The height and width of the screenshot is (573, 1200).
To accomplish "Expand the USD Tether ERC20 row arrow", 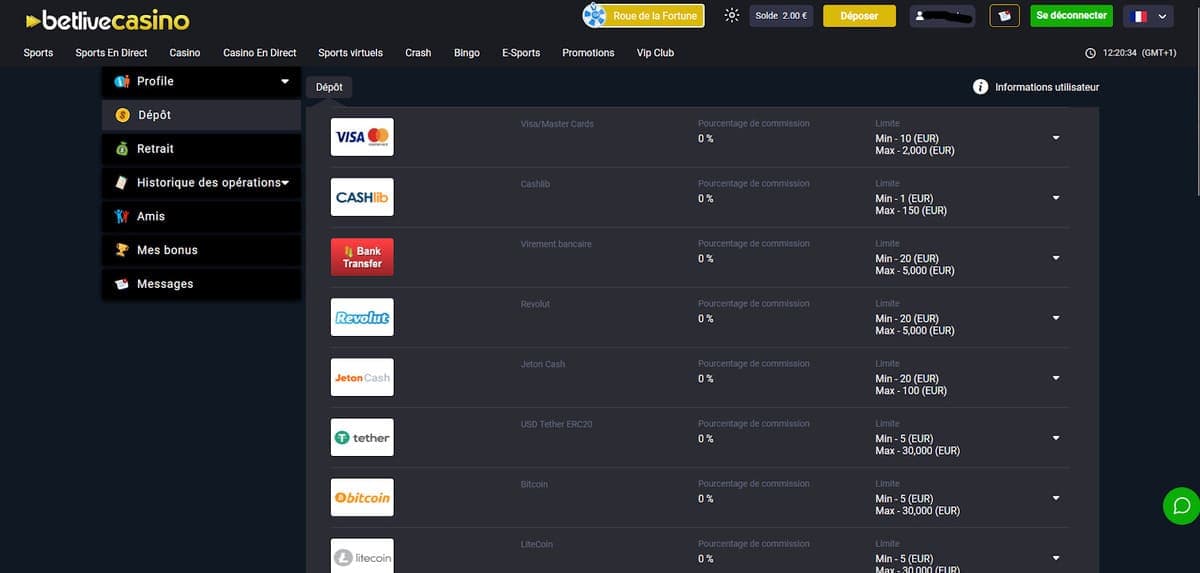I will (x=1056, y=438).
